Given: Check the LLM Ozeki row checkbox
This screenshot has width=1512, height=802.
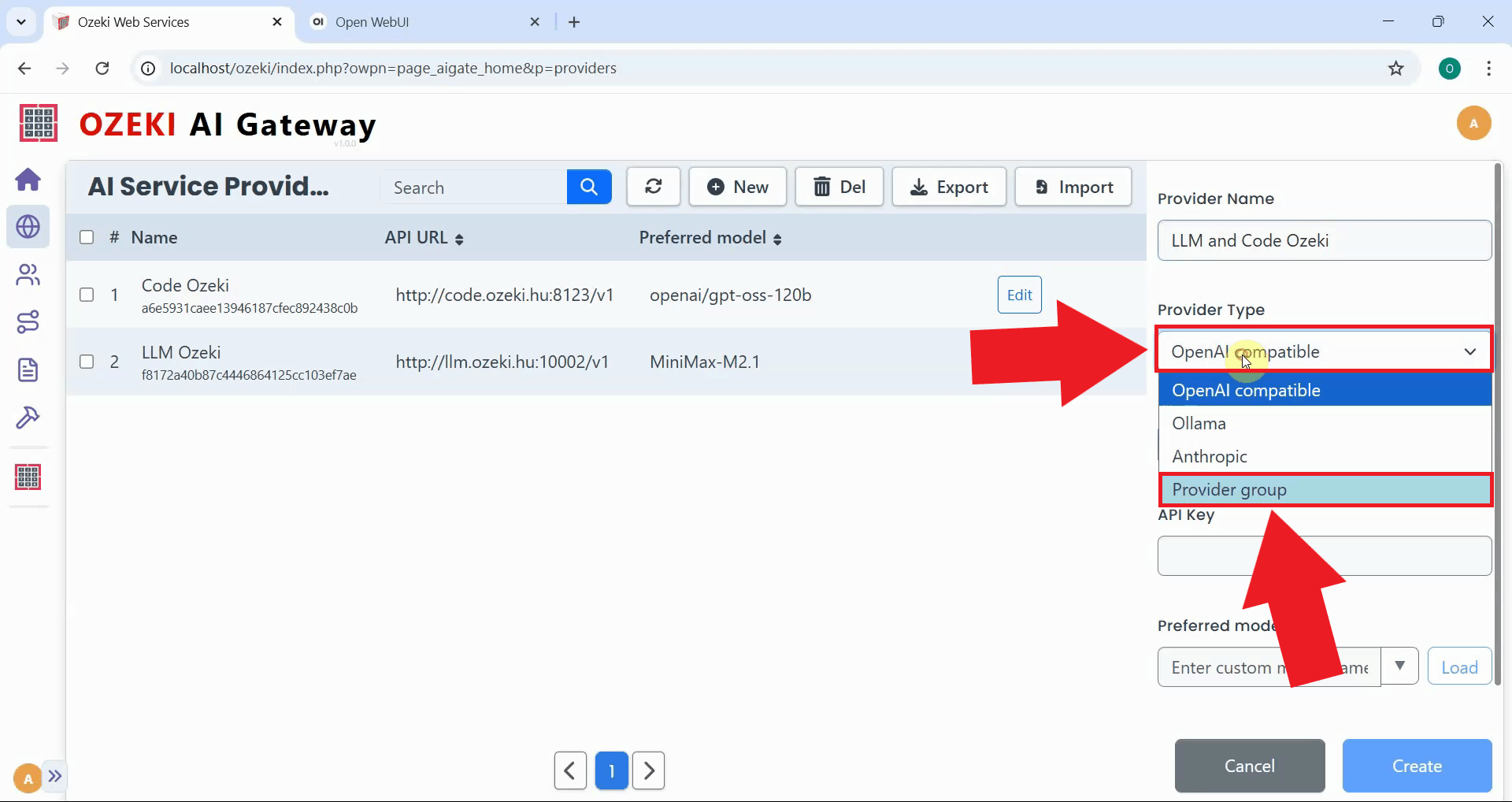Looking at the screenshot, I should (x=87, y=362).
